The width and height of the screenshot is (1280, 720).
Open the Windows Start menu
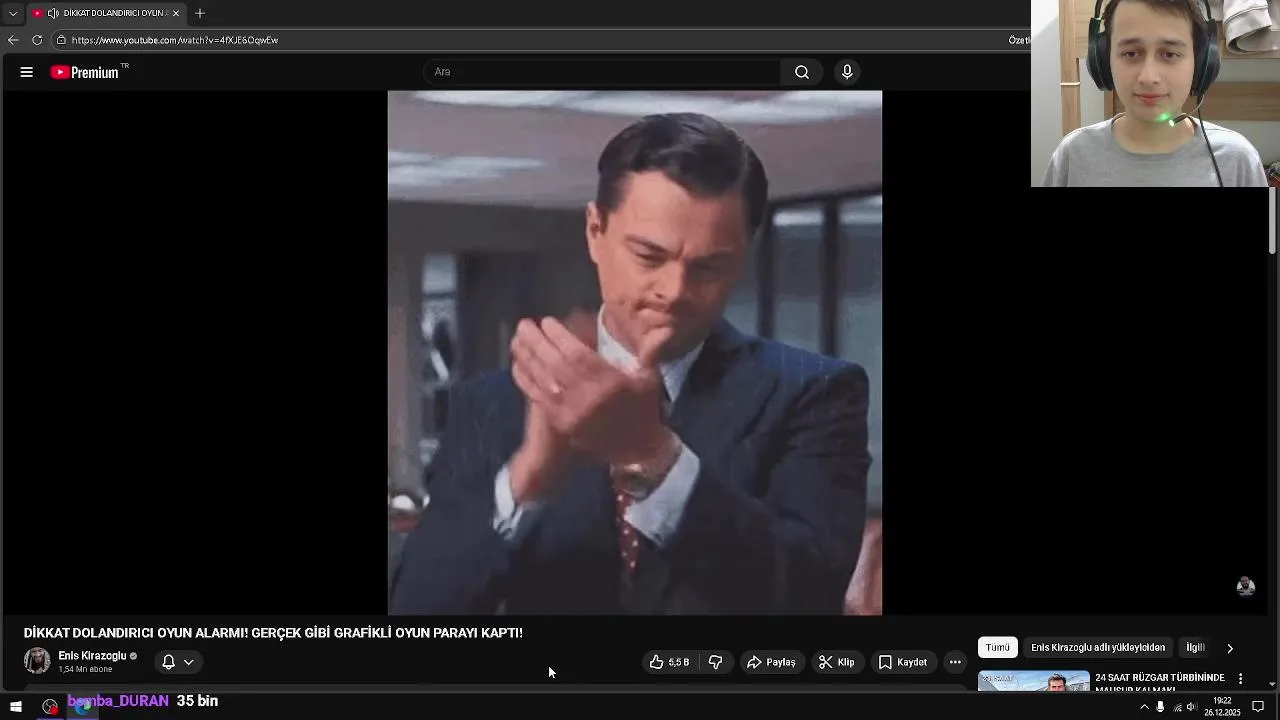tap(16, 707)
